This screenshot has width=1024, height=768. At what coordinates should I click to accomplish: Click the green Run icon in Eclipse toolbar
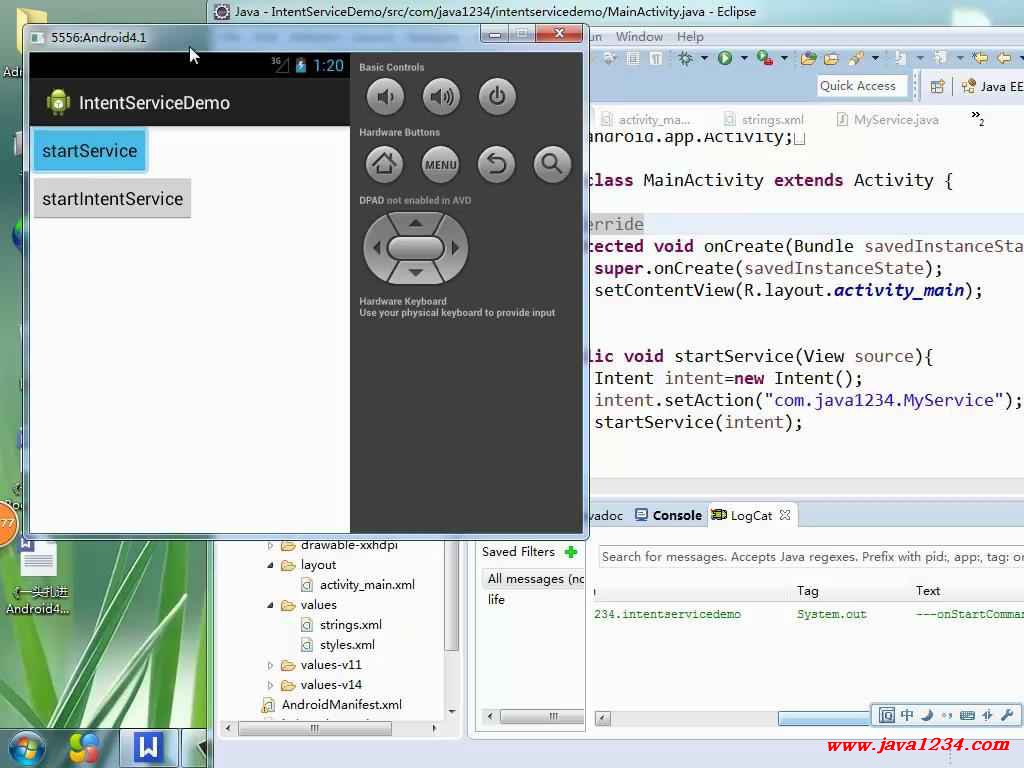click(725, 58)
